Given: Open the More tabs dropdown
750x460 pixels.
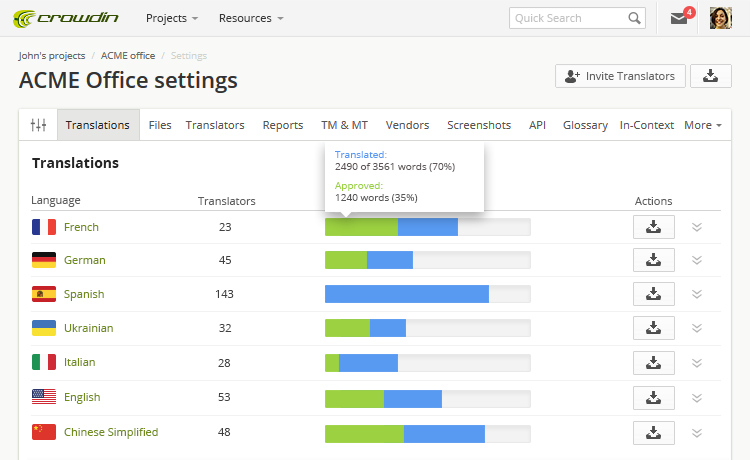Looking at the screenshot, I should pos(703,125).
